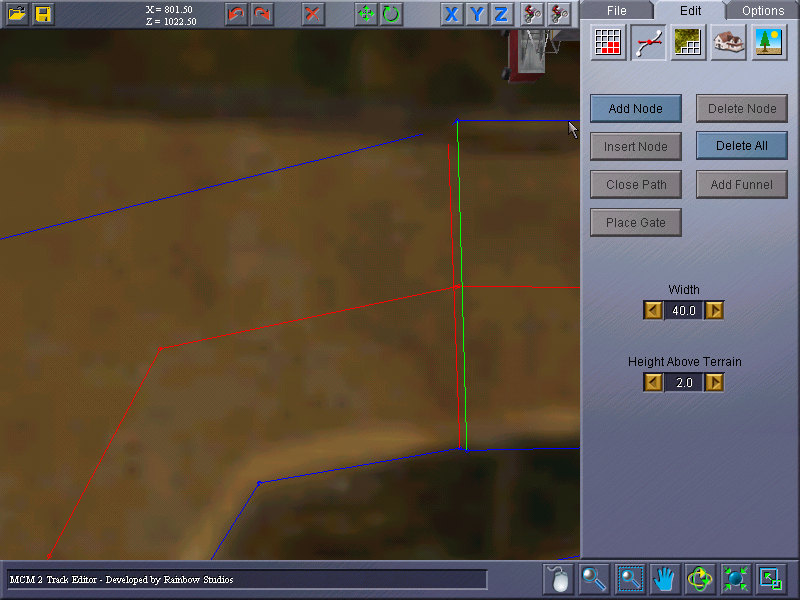This screenshot has height=600, width=800.
Task: Switch to the building objects mode
Action: (x=728, y=43)
